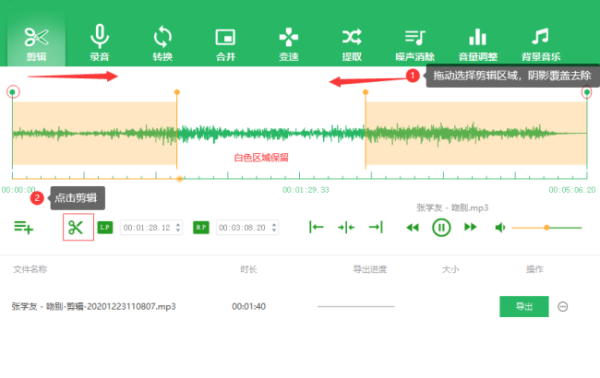This screenshot has width=600, height=378.
Task: Click the RP right point button
Action: (x=201, y=227)
